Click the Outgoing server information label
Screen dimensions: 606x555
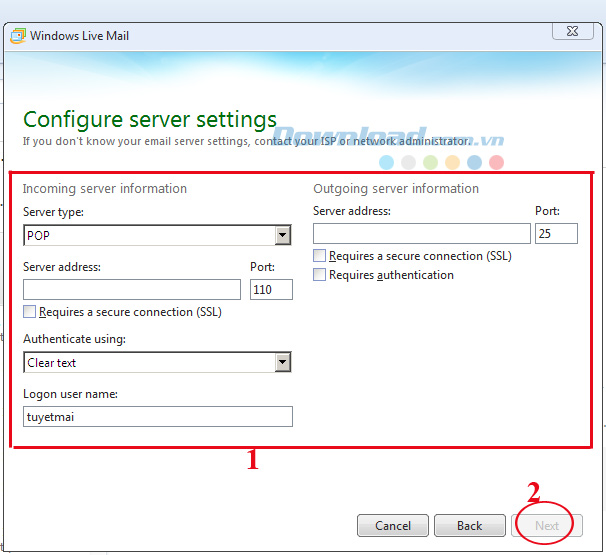tap(396, 189)
